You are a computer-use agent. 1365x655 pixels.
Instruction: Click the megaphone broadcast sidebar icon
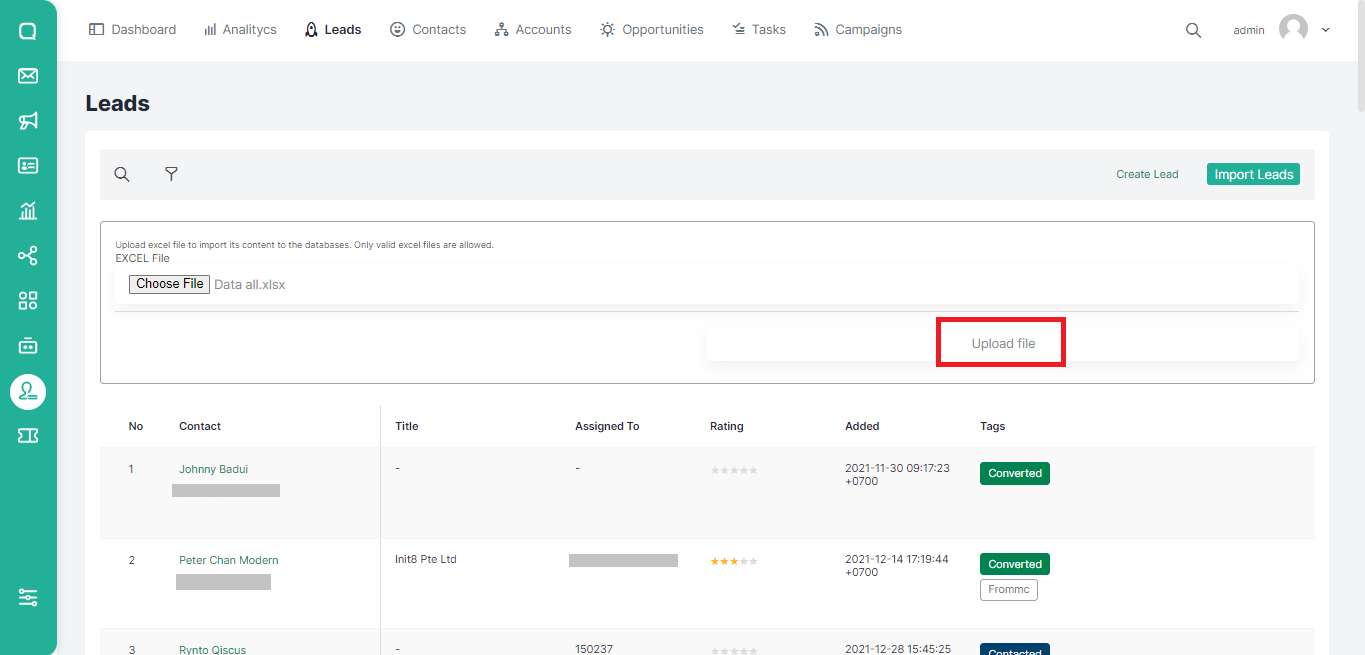click(x=28, y=121)
